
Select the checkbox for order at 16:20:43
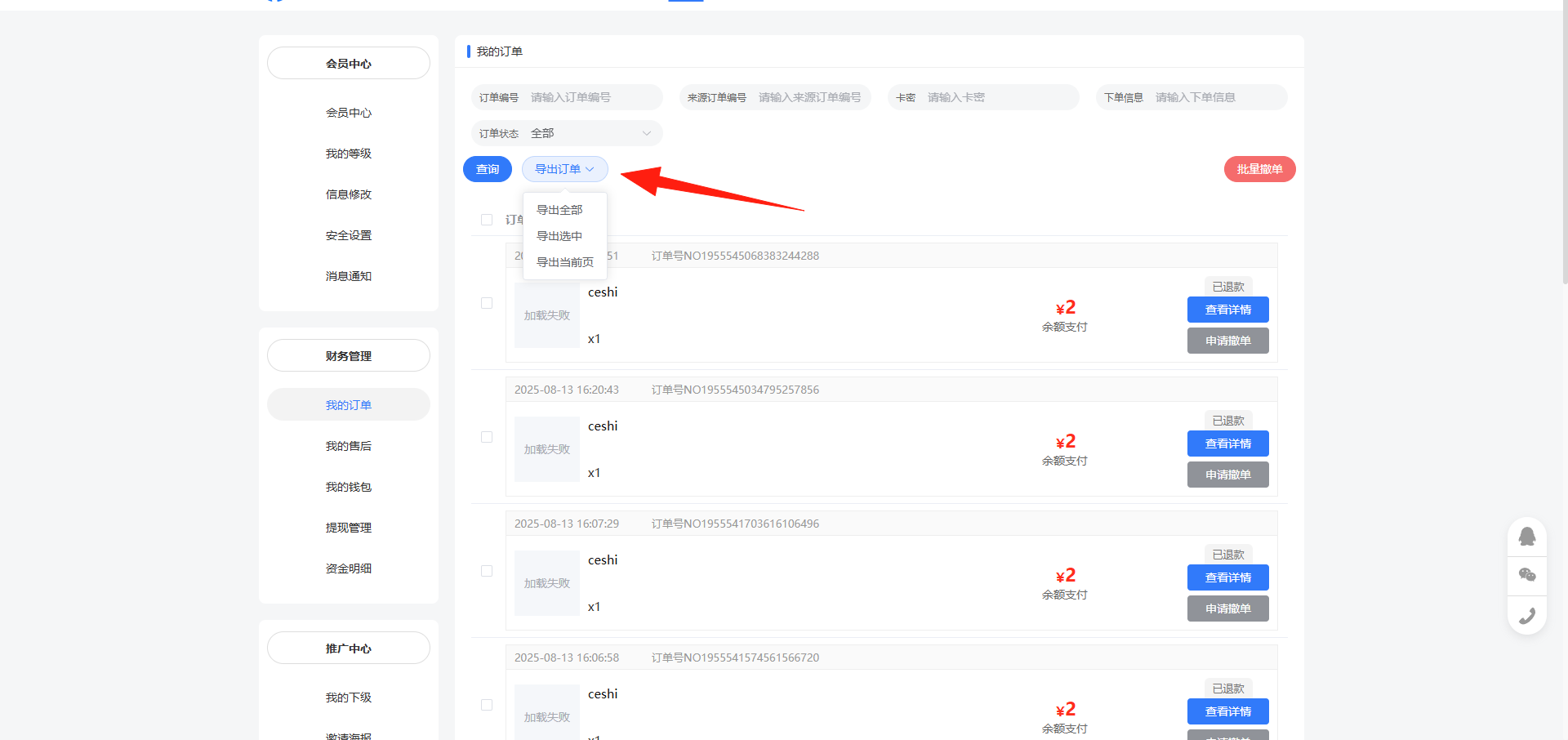487,437
